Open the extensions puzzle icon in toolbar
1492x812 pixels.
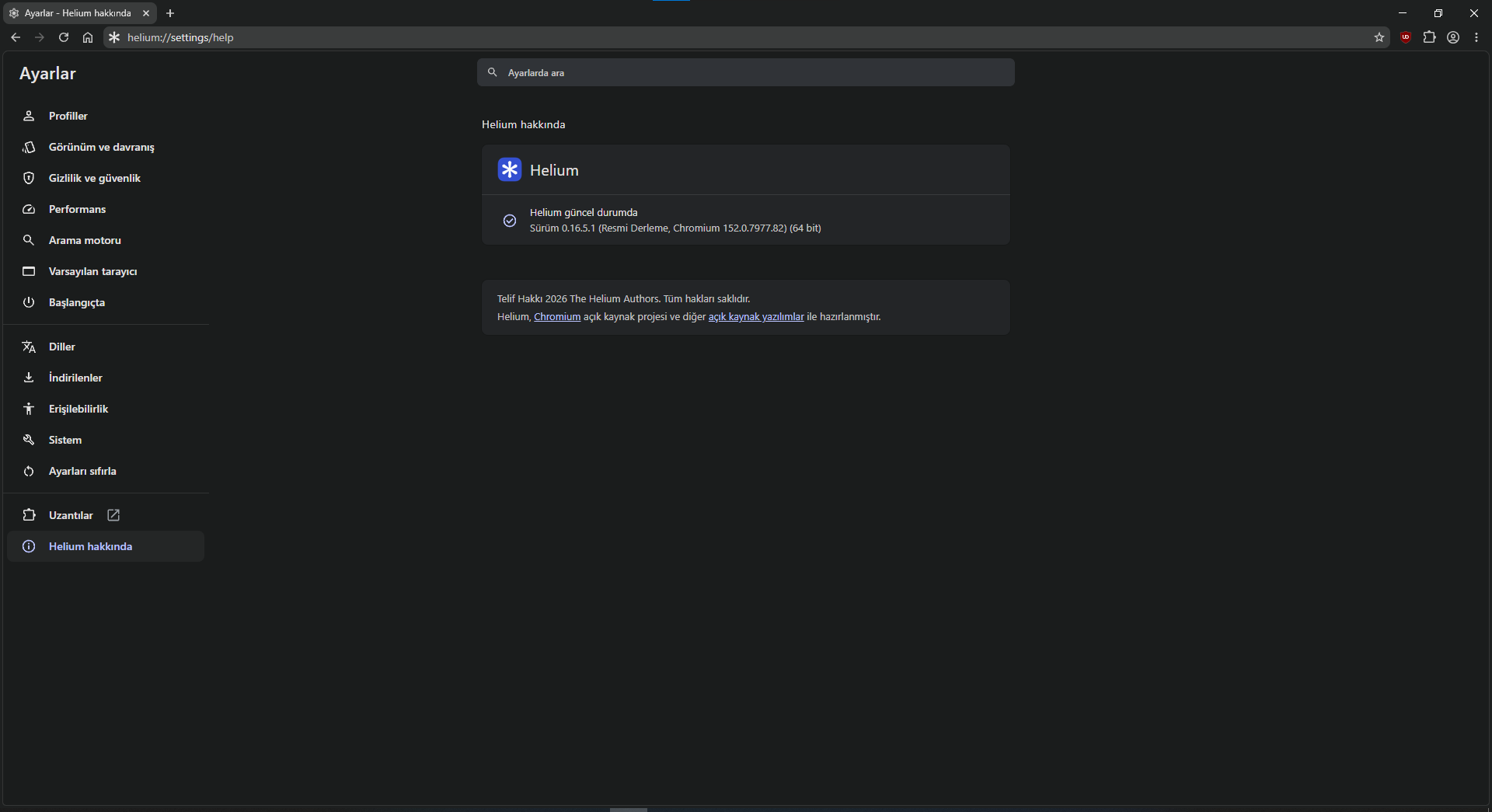(1429, 37)
